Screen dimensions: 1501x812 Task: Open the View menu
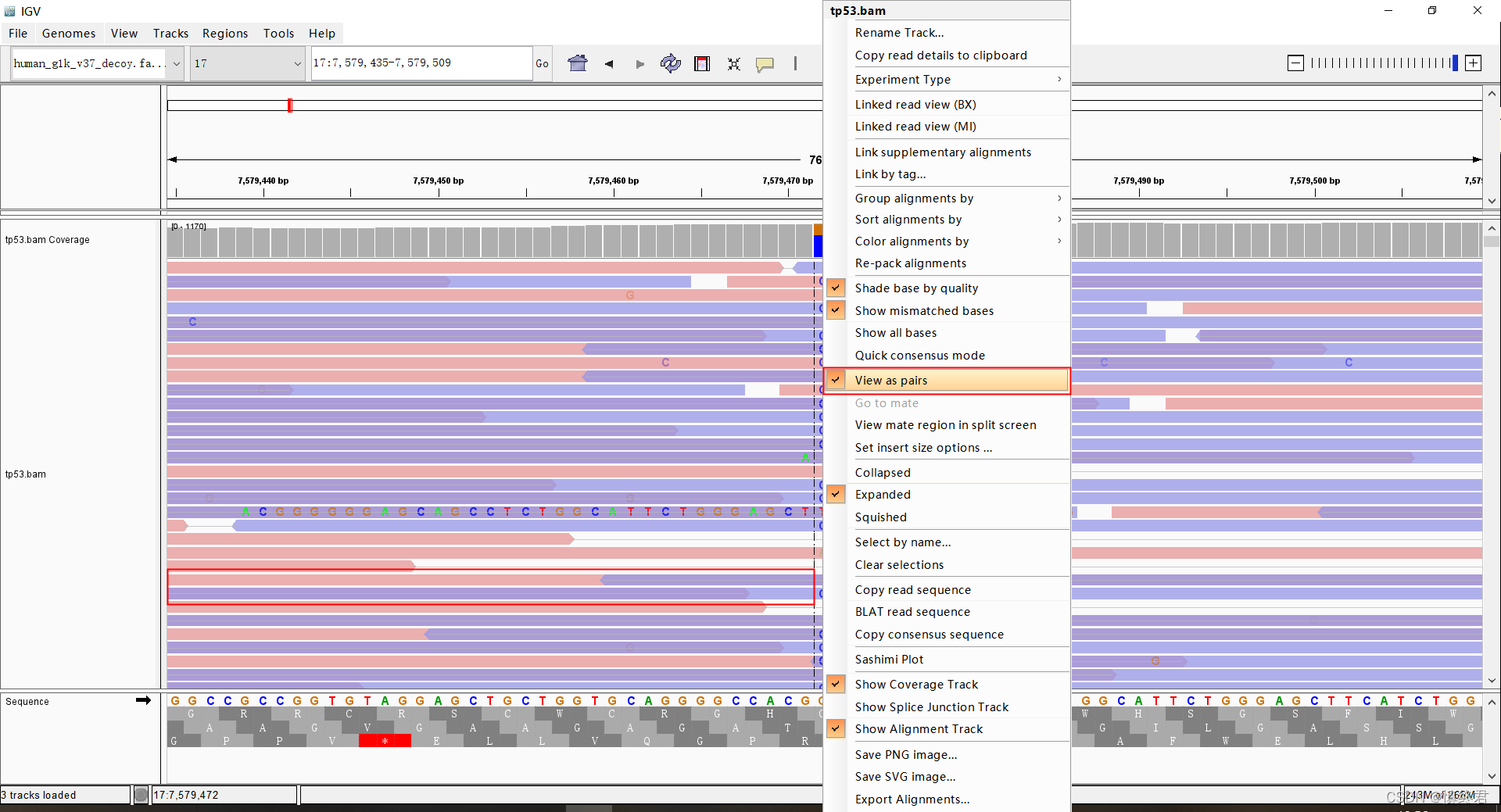(x=124, y=34)
